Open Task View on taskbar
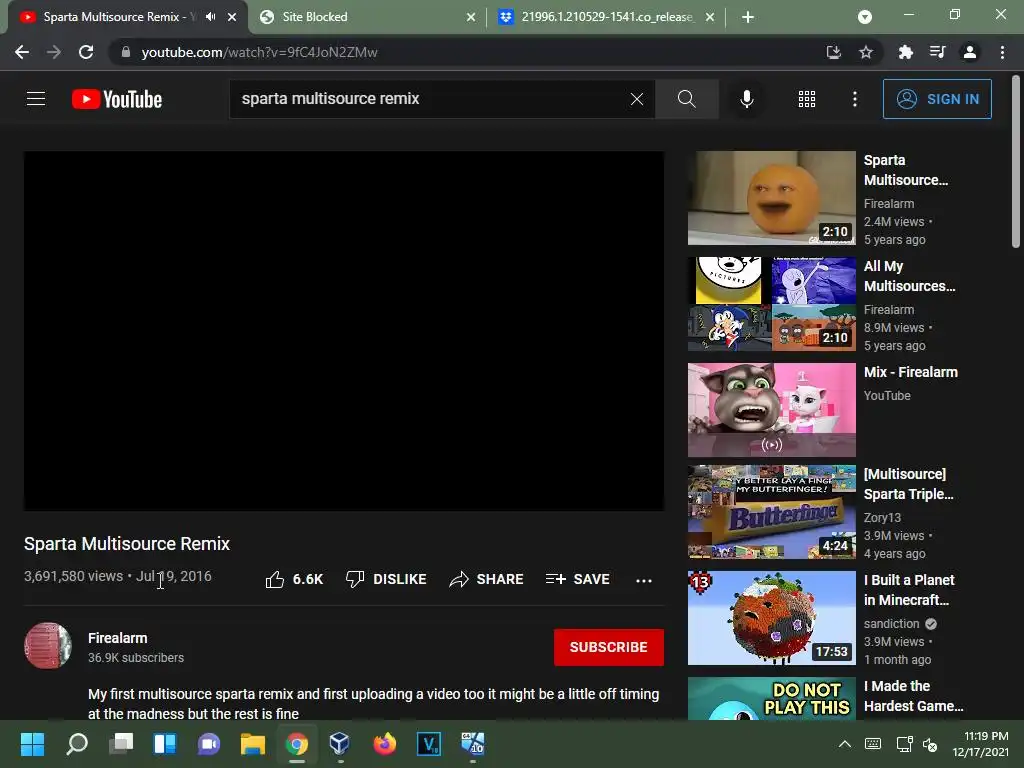1024x768 pixels. [x=121, y=744]
